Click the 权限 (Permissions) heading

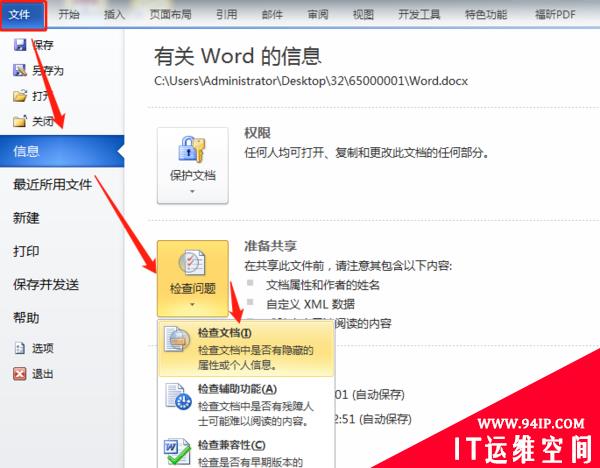(258, 133)
